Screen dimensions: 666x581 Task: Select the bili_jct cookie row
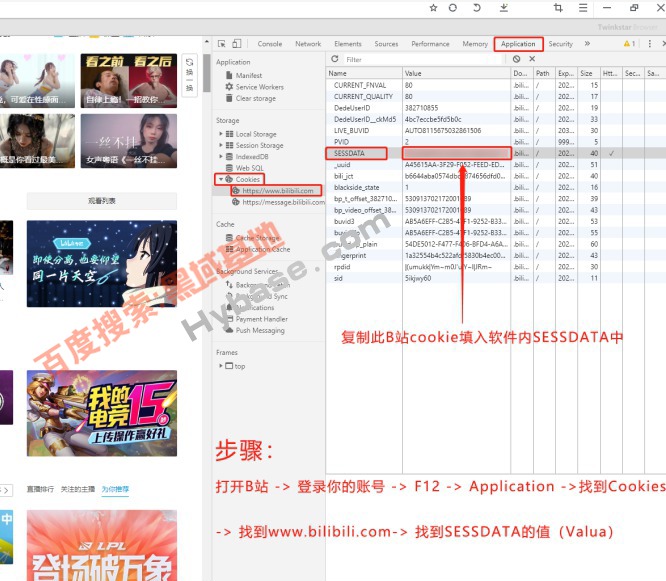coord(496,176)
